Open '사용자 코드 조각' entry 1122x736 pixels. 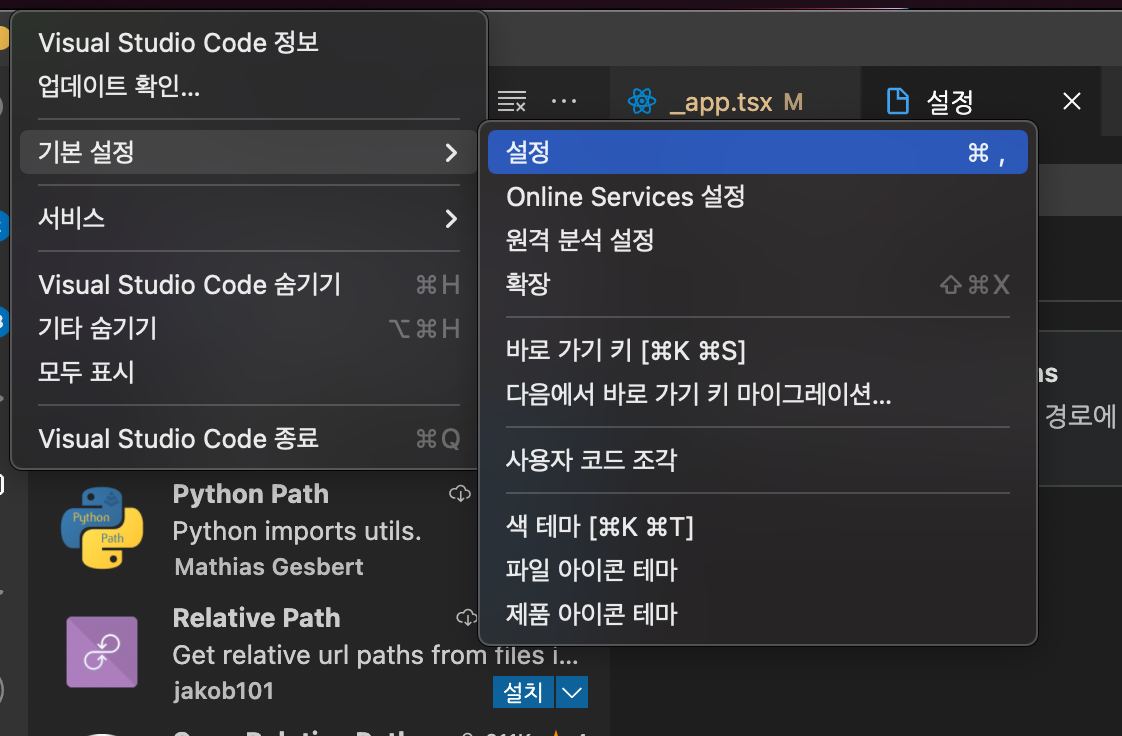pos(758,460)
